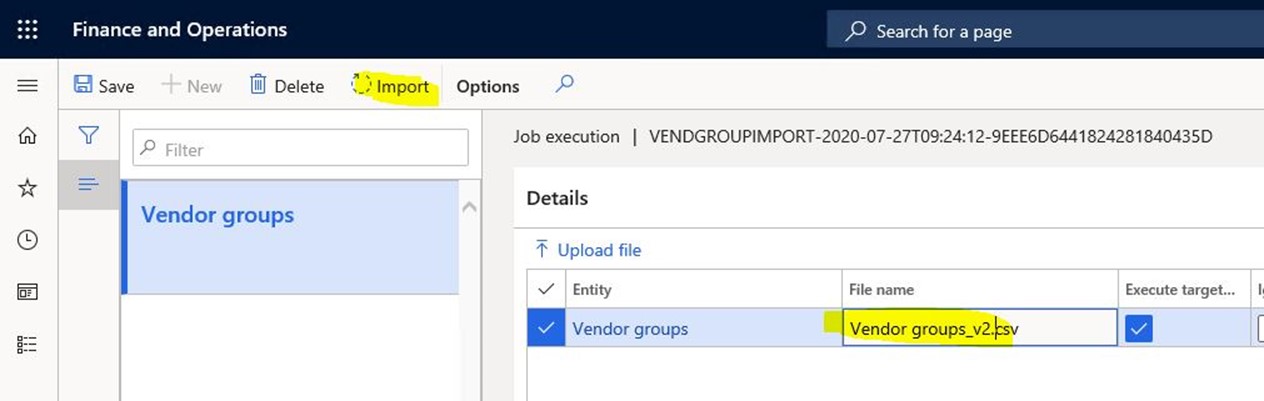
Task: Toggle the select-all checkmark column header
Action: click(x=546, y=289)
